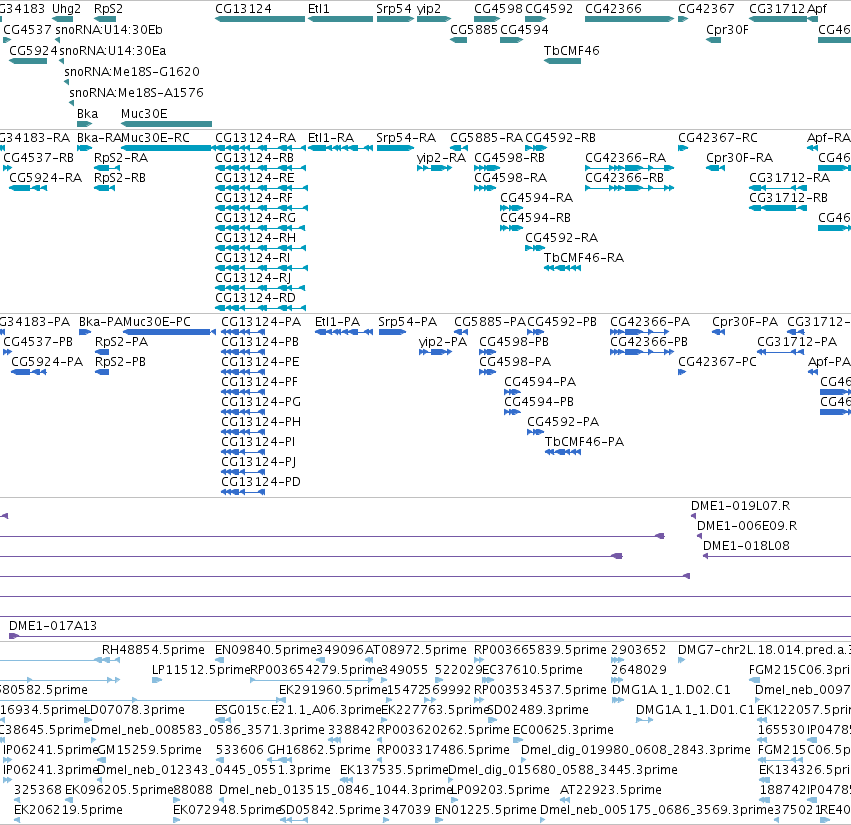
Task: Select the yip2 gene label
Action: 429,9
